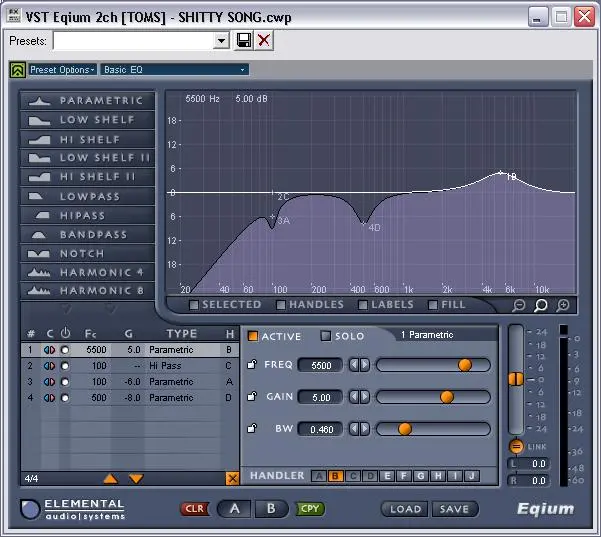Assign handler E
Image resolution: width=601 pixels, height=537 pixels.
(x=387, y=476)
